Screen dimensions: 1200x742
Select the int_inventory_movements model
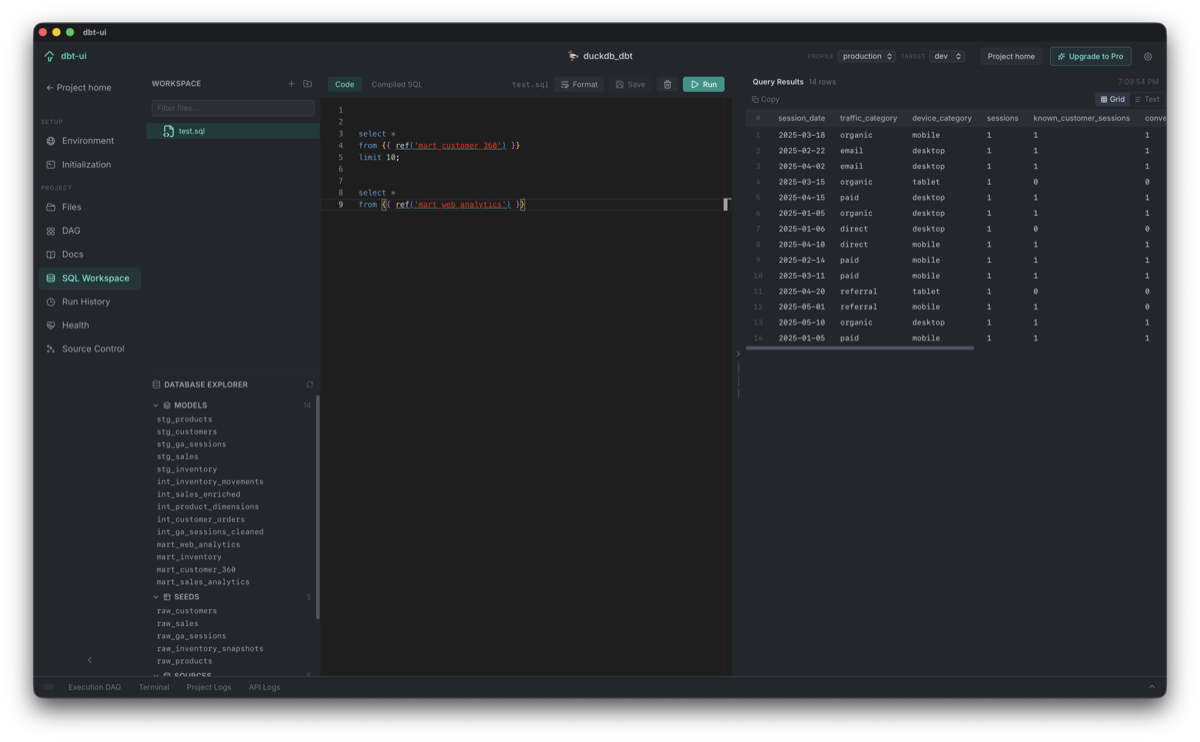[x=210, y=482]
